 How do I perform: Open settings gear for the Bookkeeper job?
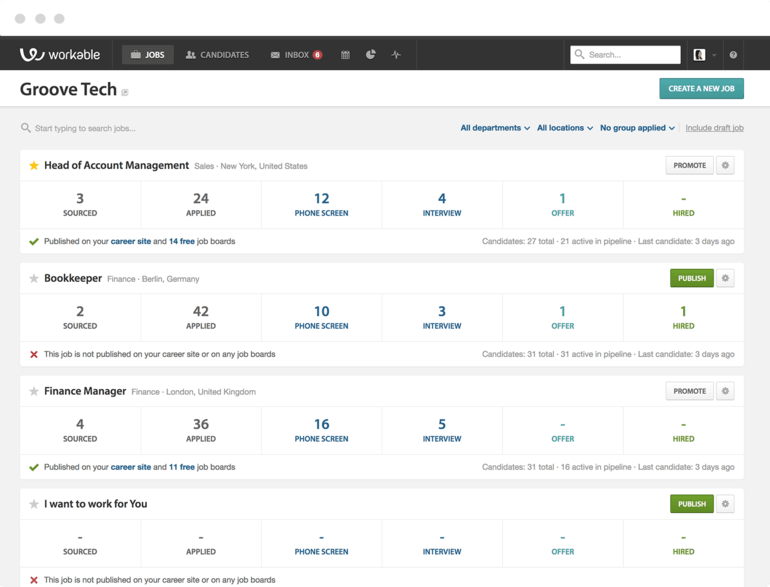[x=725, y=279]
